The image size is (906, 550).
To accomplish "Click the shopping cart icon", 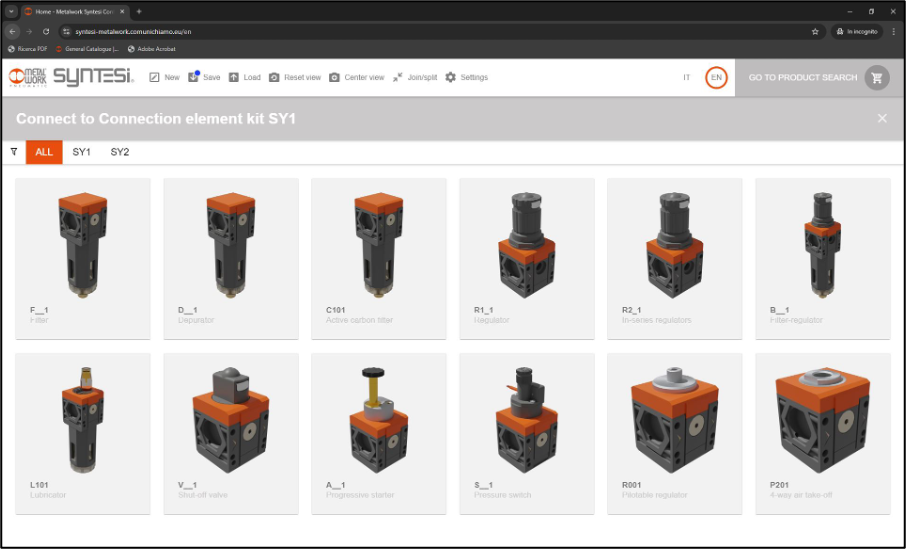I will (x=877, y=77).
